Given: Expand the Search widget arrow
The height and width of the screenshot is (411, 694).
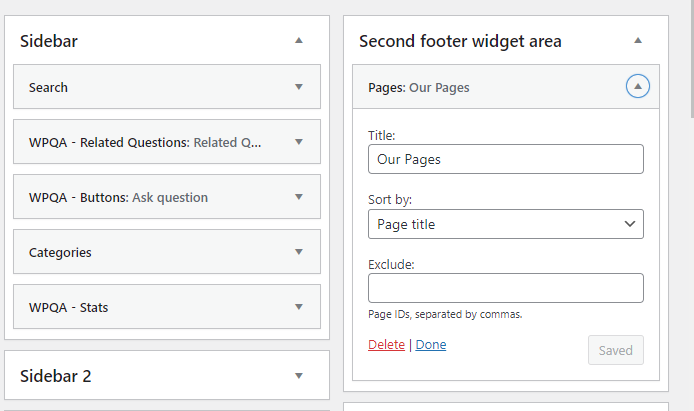Looking at the screenshot, I should click(x=298, y=87).
